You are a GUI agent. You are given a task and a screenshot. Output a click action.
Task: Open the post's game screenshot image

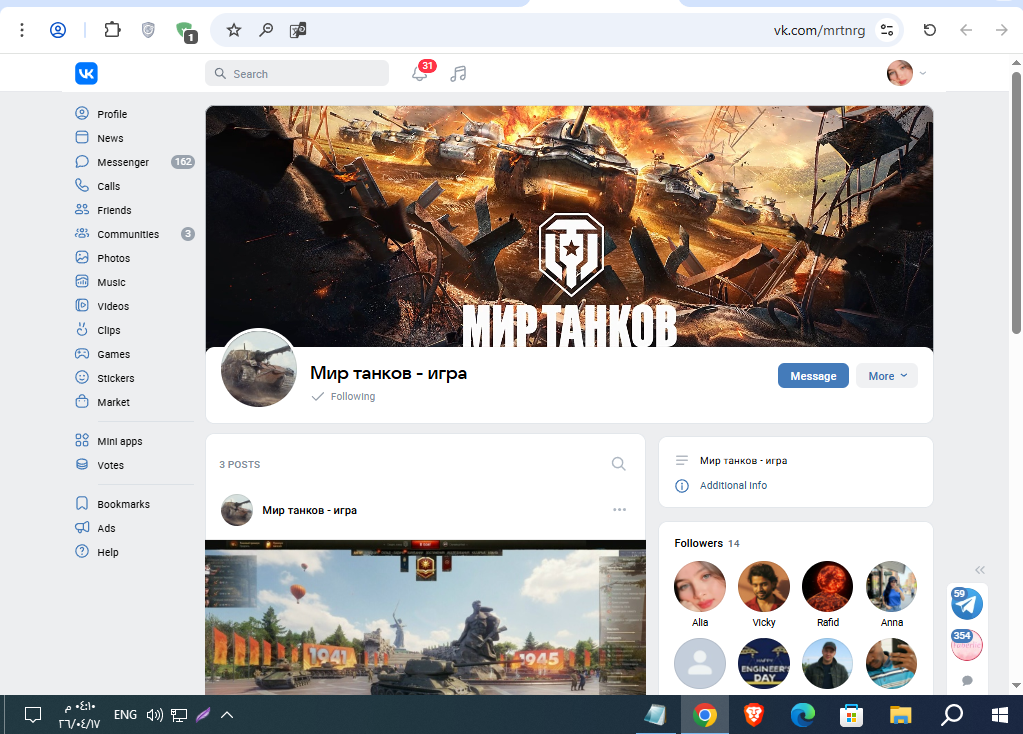(425, 617)
